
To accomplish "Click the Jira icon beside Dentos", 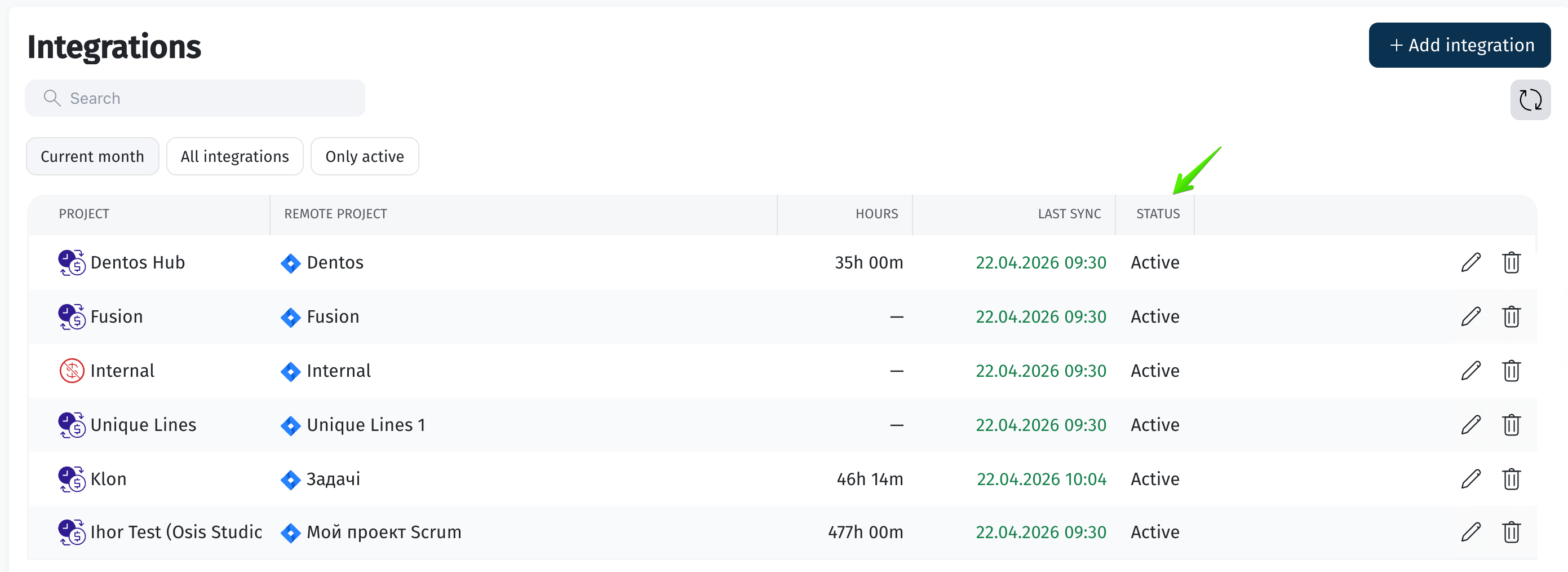I will point(290,263).
